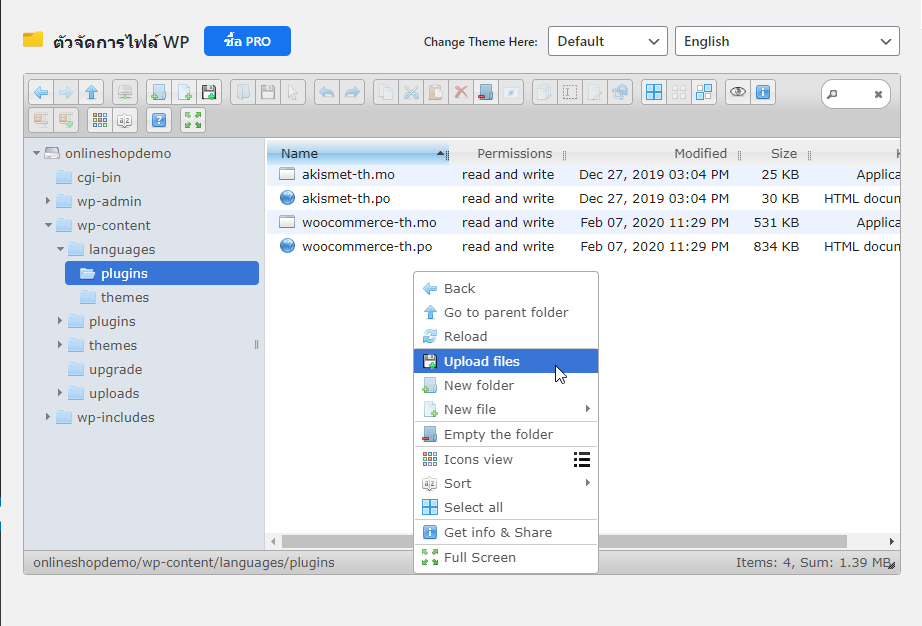Click the Open folder toolbar icon

point(243,92)
